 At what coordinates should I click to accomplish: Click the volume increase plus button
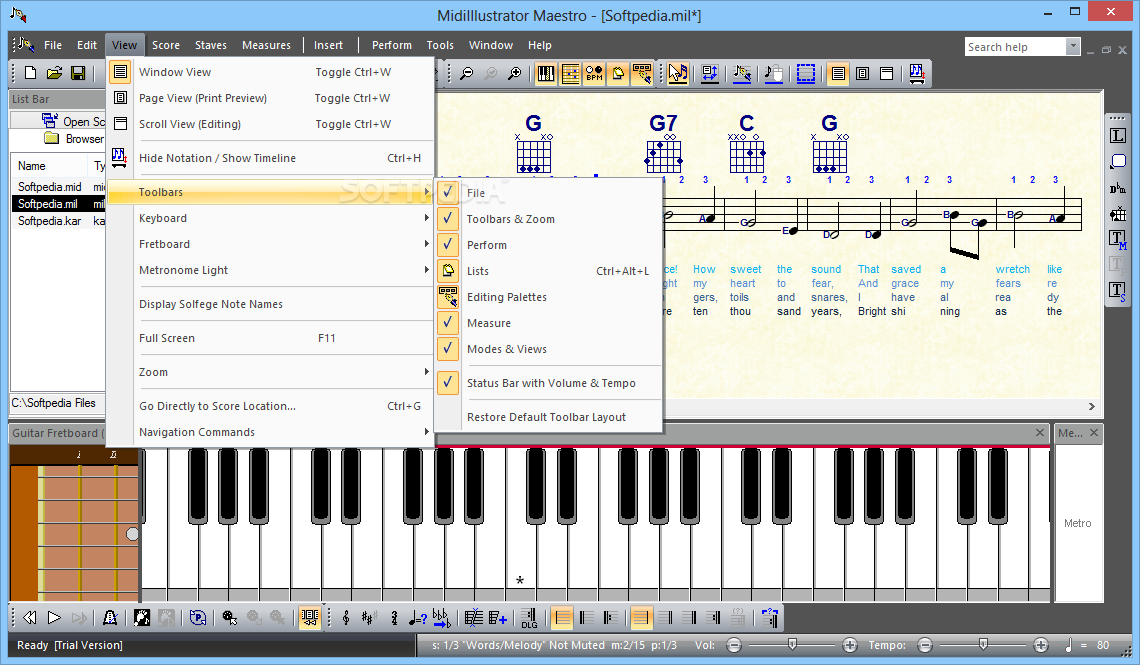pos(849,645)
